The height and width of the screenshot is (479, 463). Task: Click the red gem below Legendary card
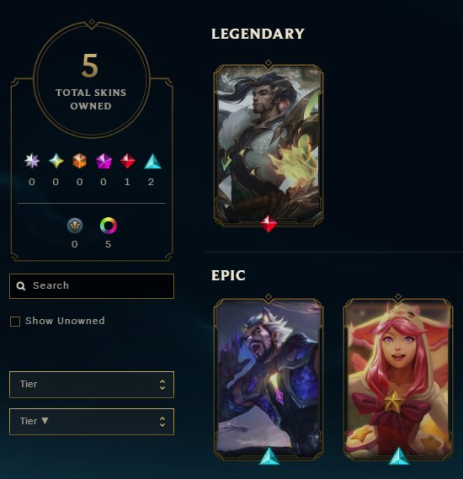(x=268, y=224)
